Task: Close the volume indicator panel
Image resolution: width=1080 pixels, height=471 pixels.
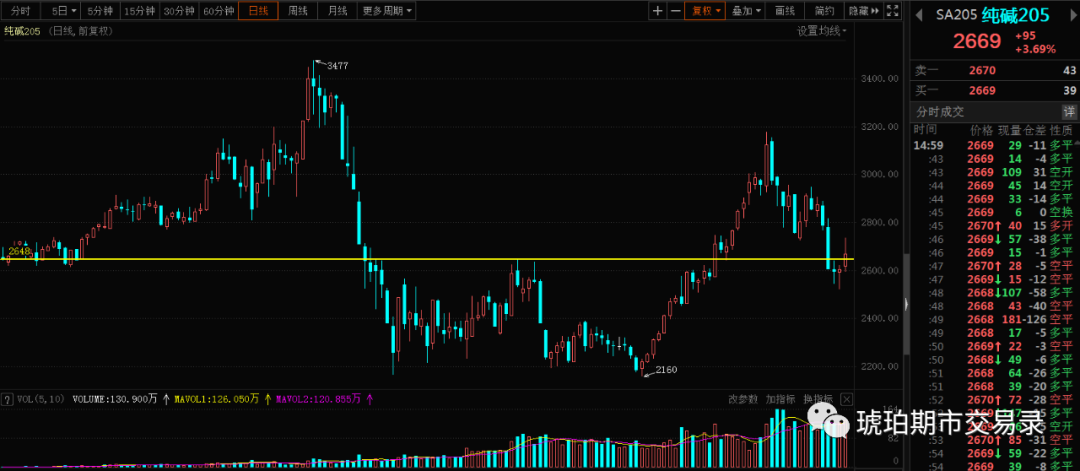Action: click(847, 399)
